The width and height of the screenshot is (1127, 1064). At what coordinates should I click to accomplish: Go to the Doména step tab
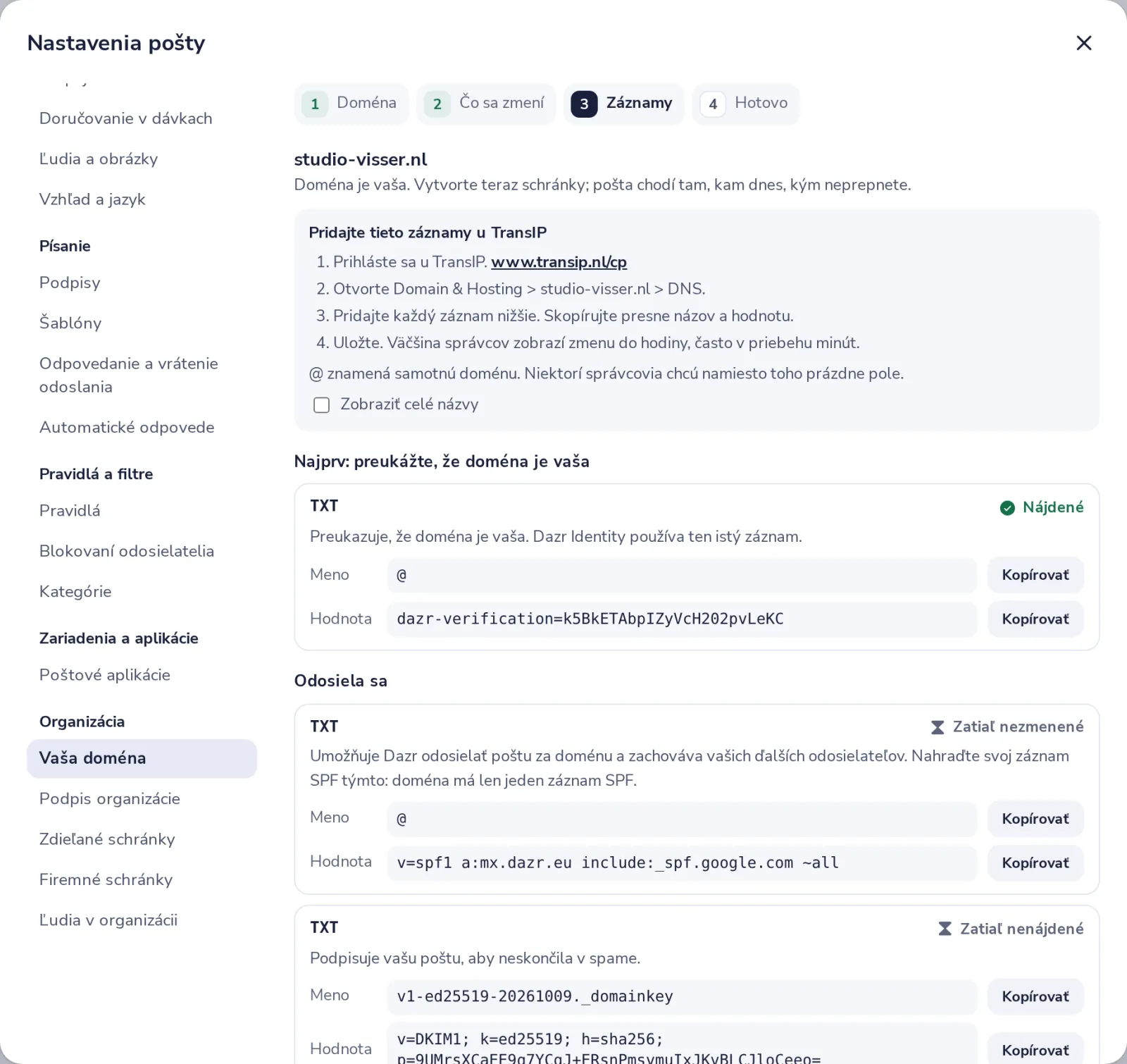coord(351,104)
